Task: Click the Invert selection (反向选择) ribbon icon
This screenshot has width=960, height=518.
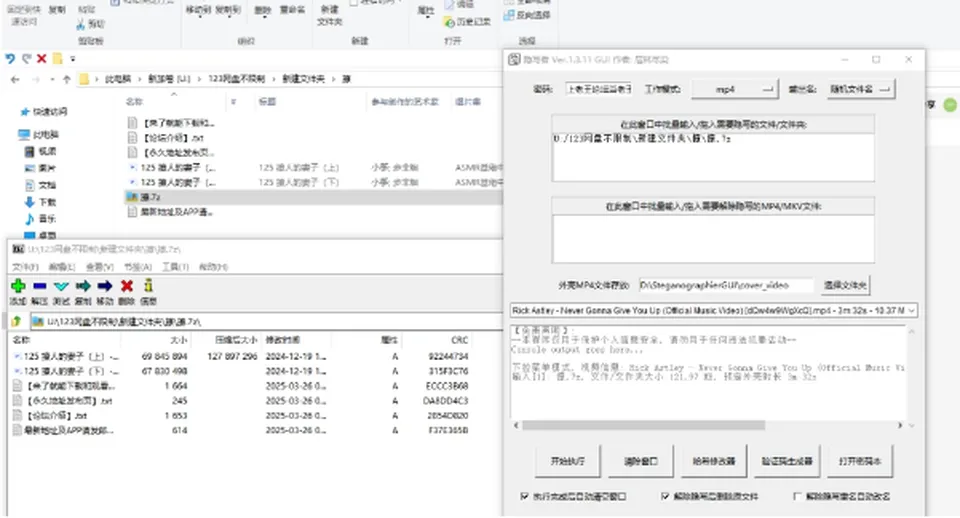Action: [508, 15]
